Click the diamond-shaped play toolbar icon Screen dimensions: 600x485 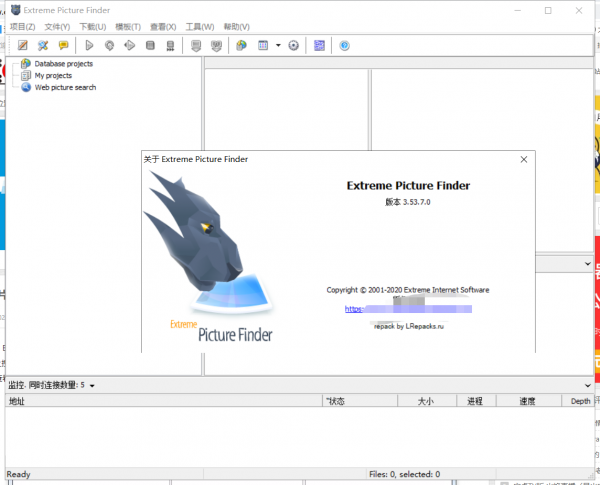click(x=130, y=46)
